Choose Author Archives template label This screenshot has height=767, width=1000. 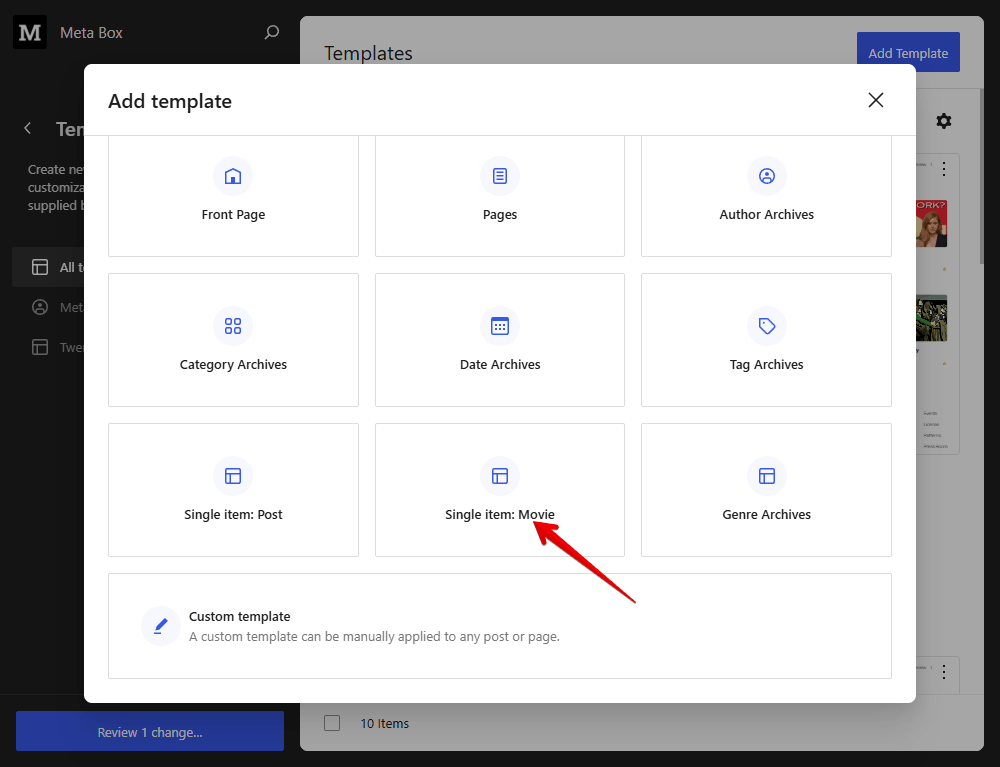pyautogui.click(x=767, y=215)
